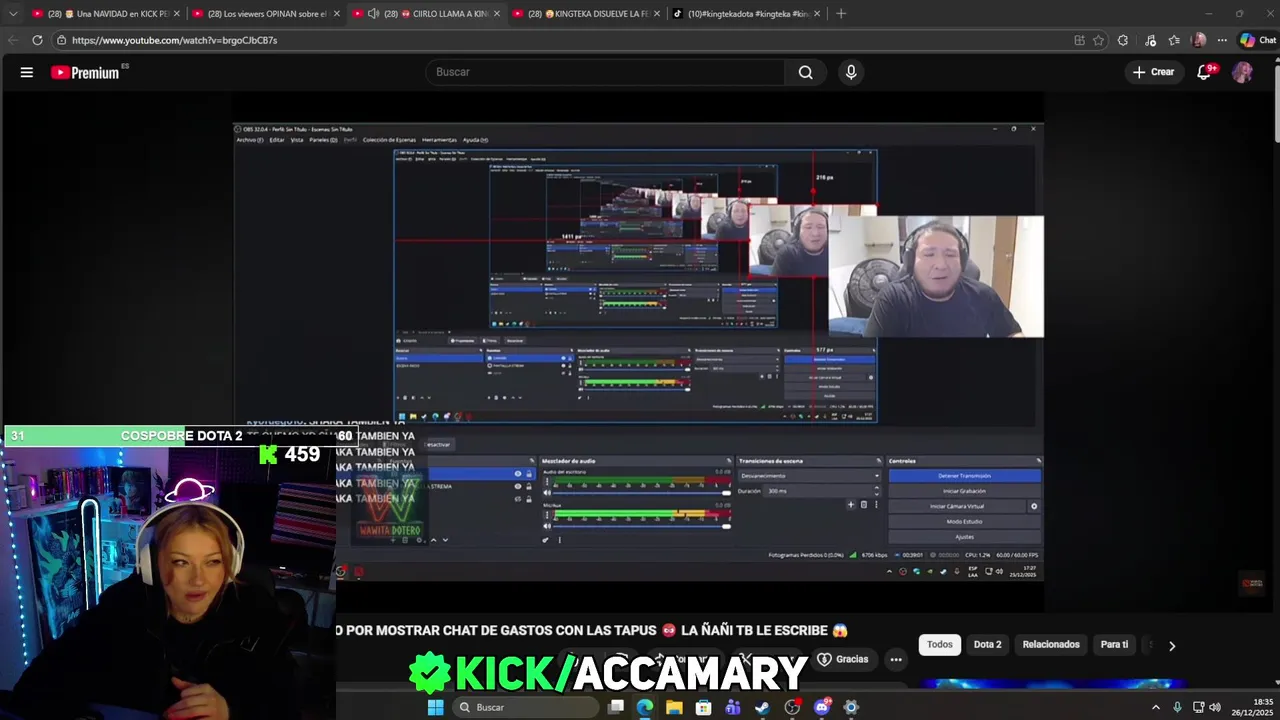Adjust the Duración 300 ms spinner
The image size is (1280, 720).
point(823,491)
